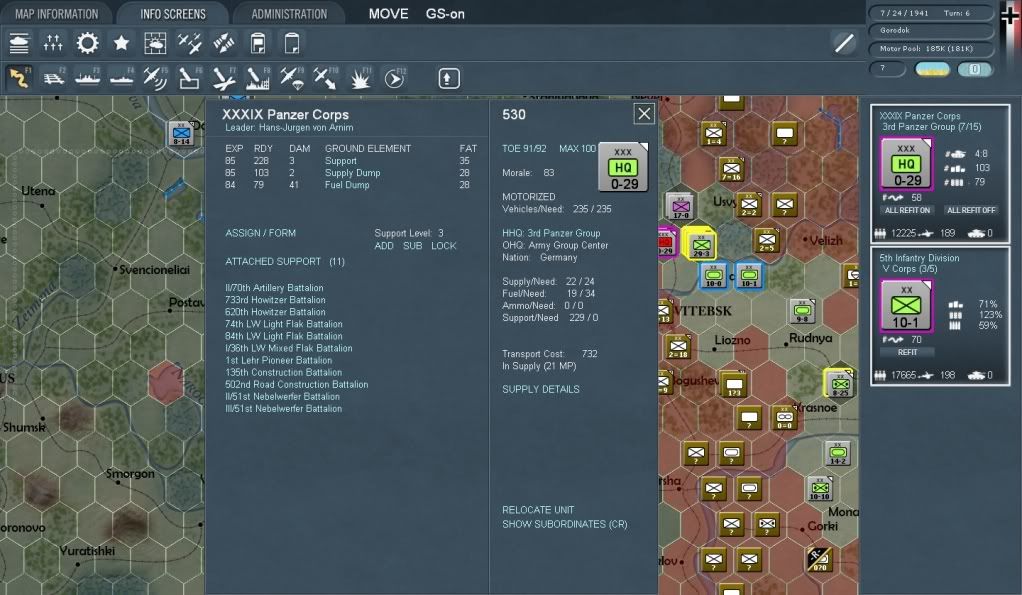1022x595 pixels.
Task: Select the F10 air transfer mode
Action: pyautogui.click(x=325, y=78)
